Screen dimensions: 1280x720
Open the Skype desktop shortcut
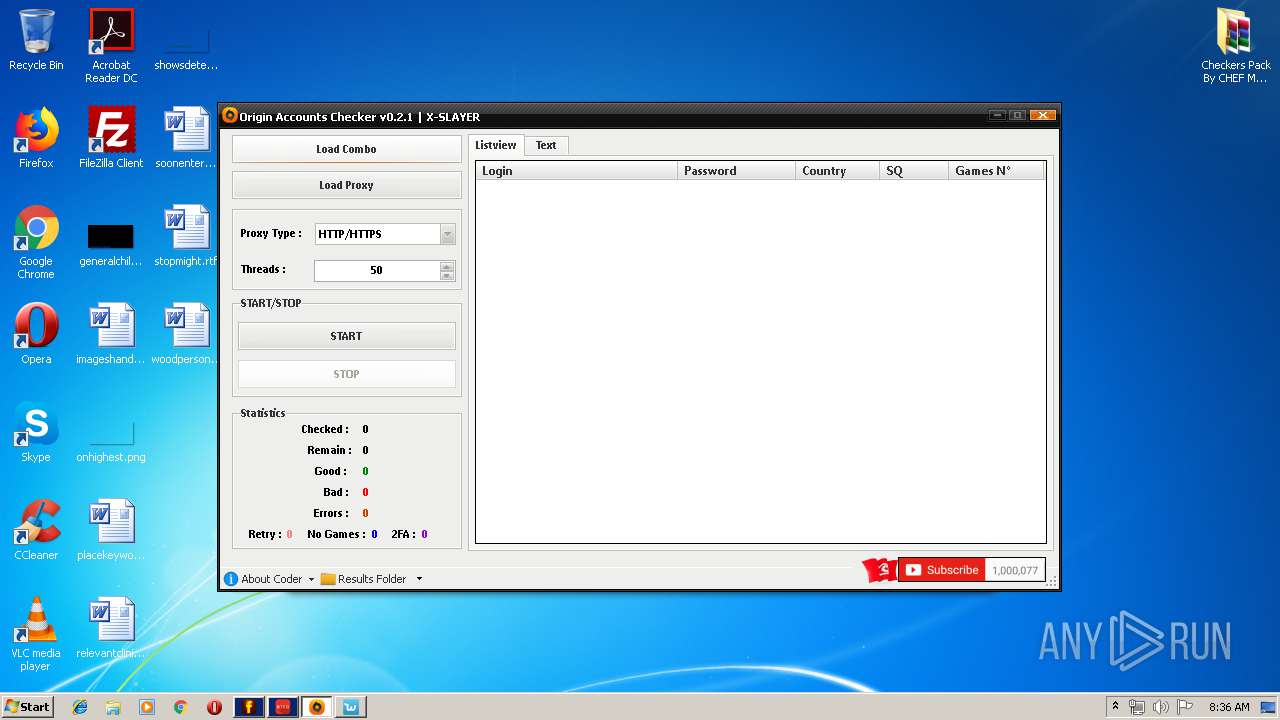(36, 432)
